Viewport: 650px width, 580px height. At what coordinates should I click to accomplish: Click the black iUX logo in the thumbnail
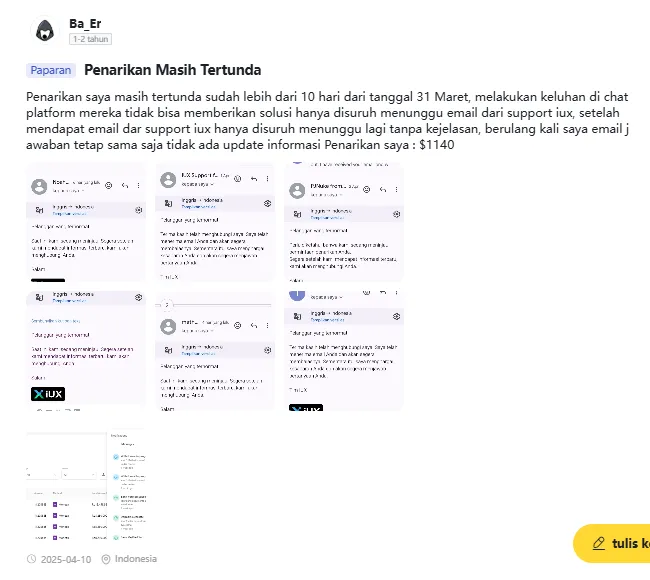click(48, 394)
